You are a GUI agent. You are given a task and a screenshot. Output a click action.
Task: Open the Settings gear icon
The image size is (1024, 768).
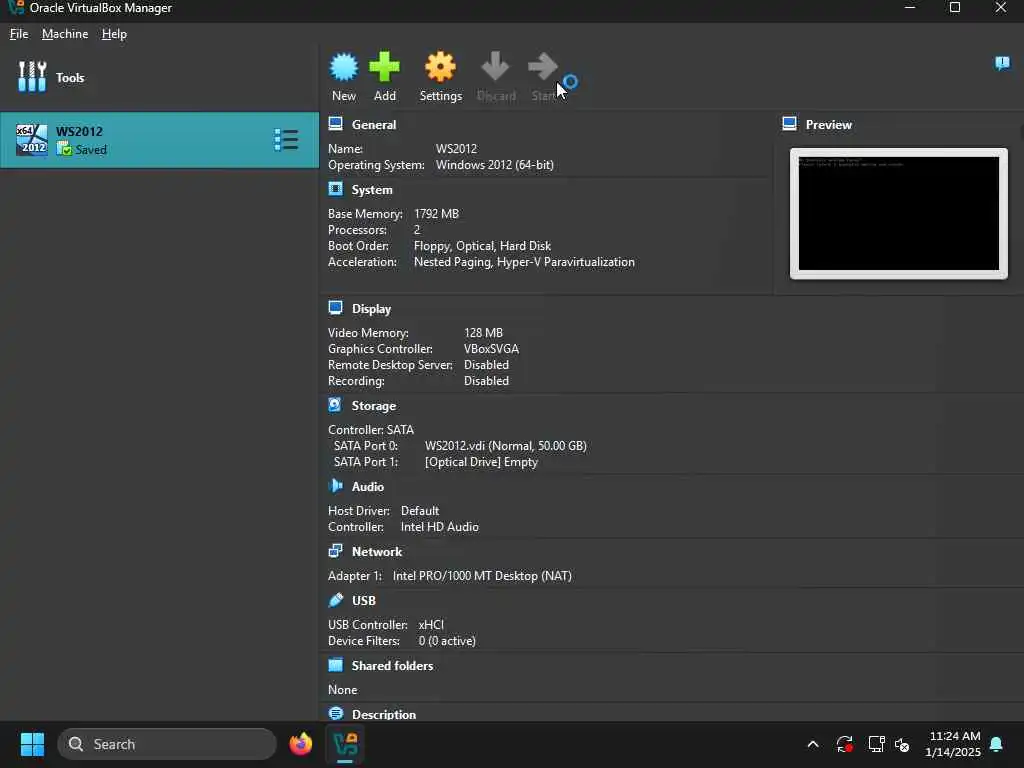tap(440, 67)
